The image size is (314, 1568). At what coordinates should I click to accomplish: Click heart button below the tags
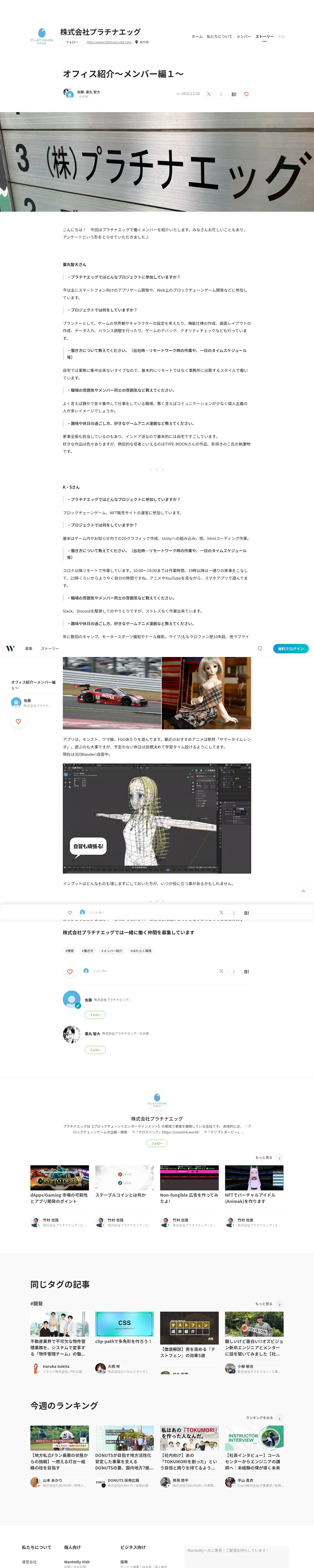pyautogui.click(x=70, y=971)
